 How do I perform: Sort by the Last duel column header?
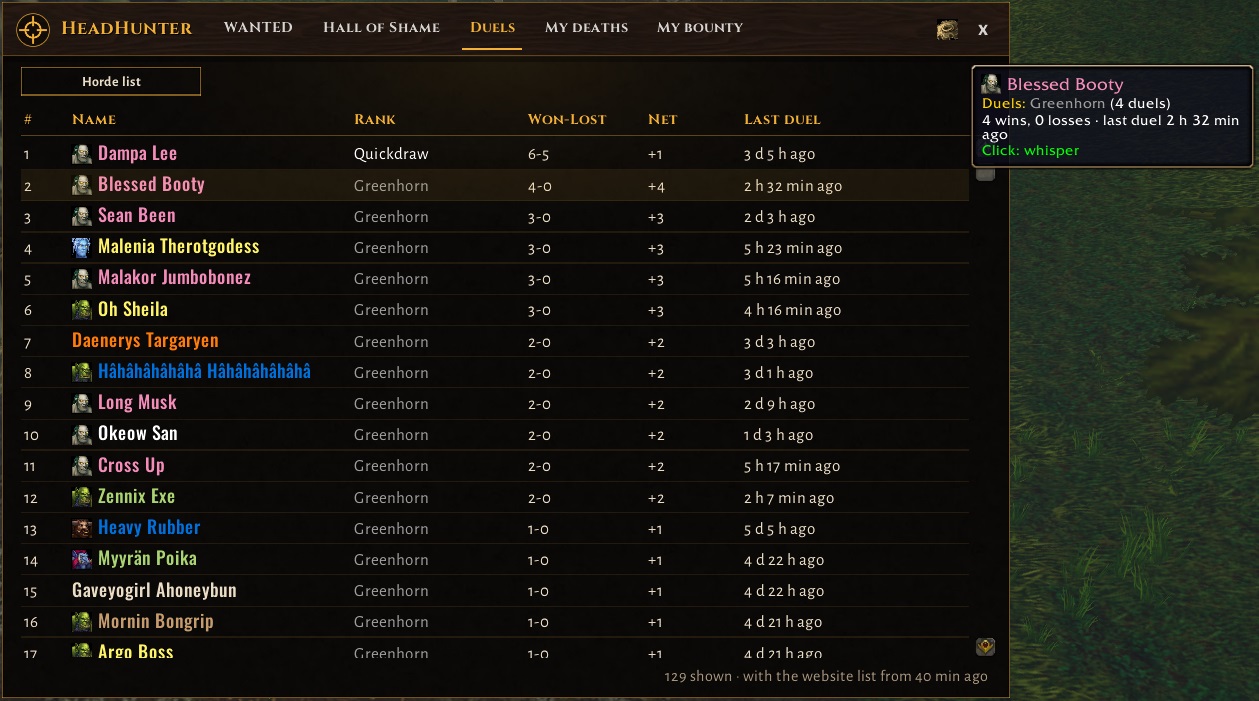(x=782, y=119)
